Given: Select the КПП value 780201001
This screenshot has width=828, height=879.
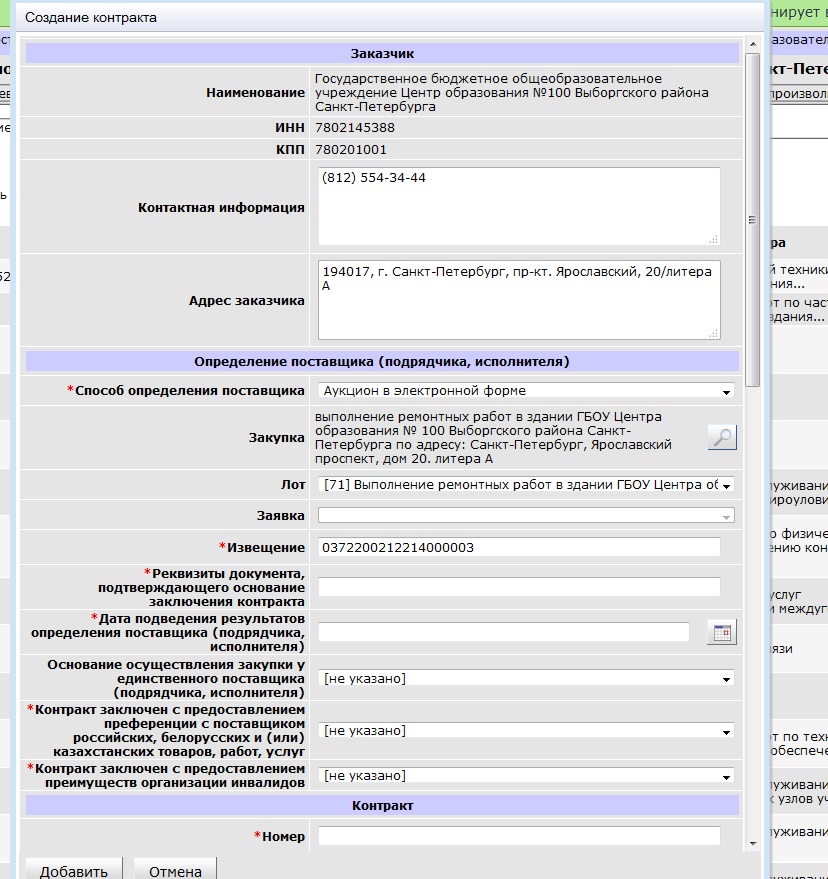Looking at the screenshot, I should click(x=351, y=150).
